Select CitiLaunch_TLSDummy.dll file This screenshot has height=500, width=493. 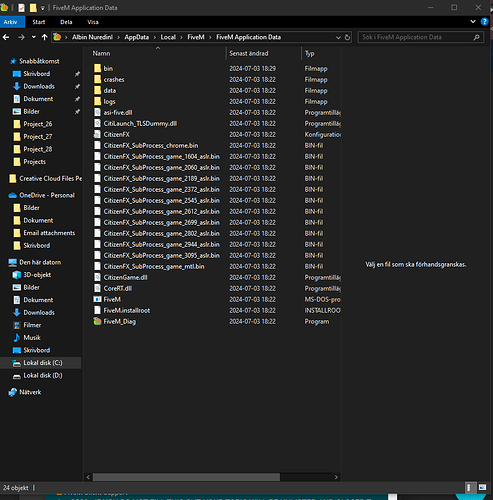click(140, 123)
